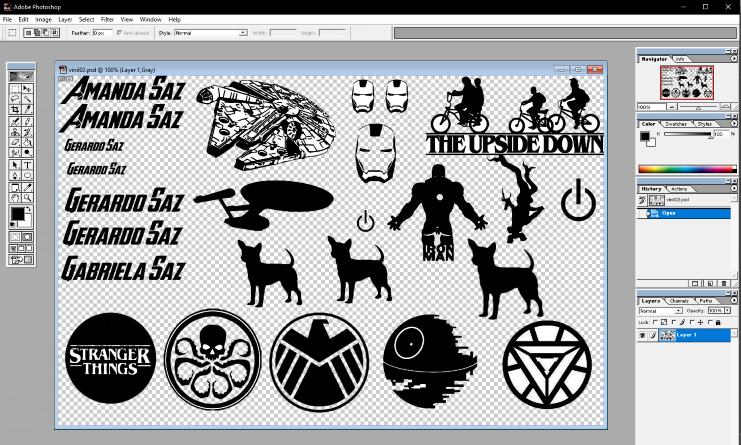The width and height of the screenshot is (741, 445).
Task: Enable lock transparent pixels checkbox
Action: click(x=655, y=322)
